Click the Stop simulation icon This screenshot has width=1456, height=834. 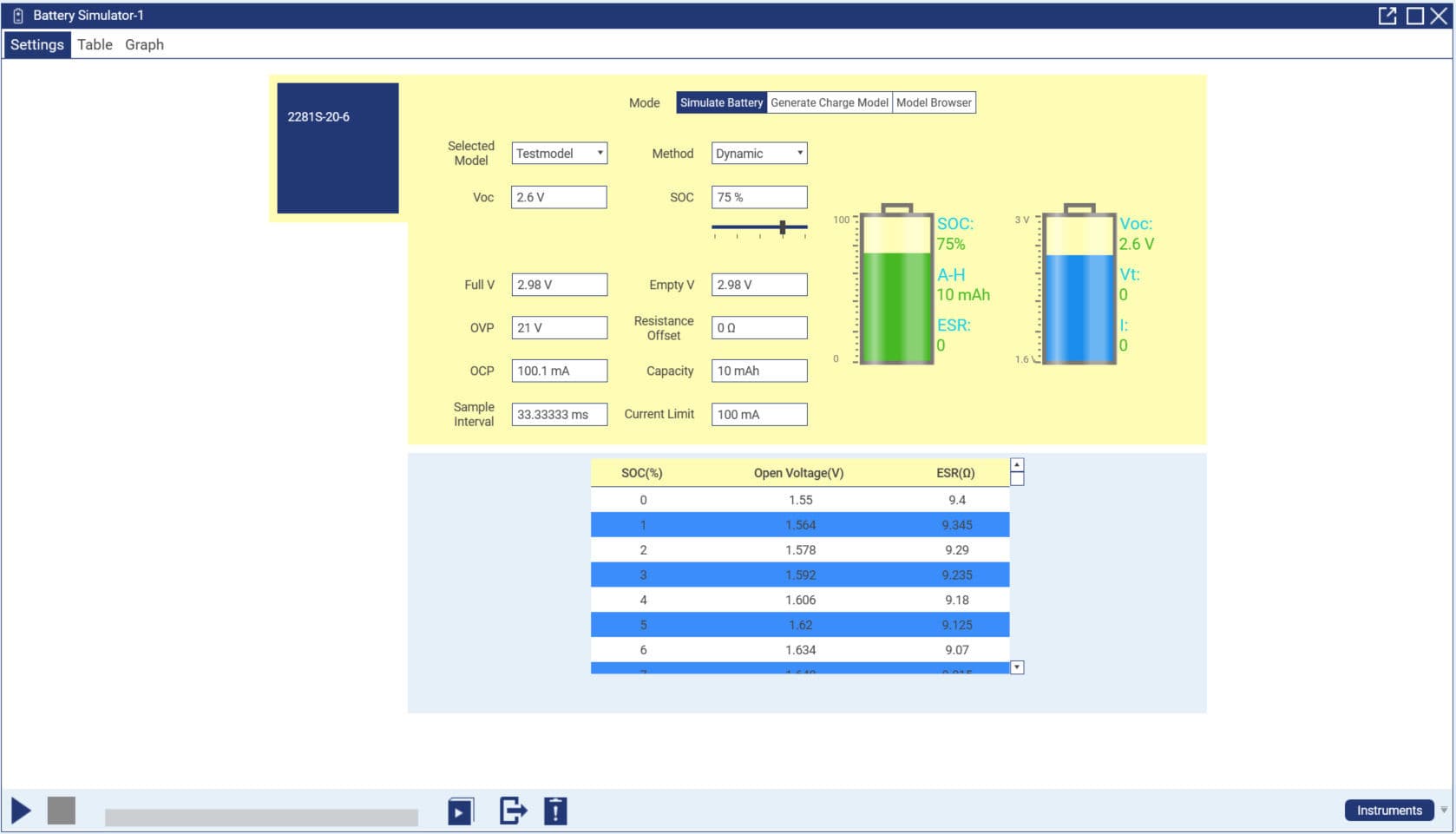(x=59, y=811)
